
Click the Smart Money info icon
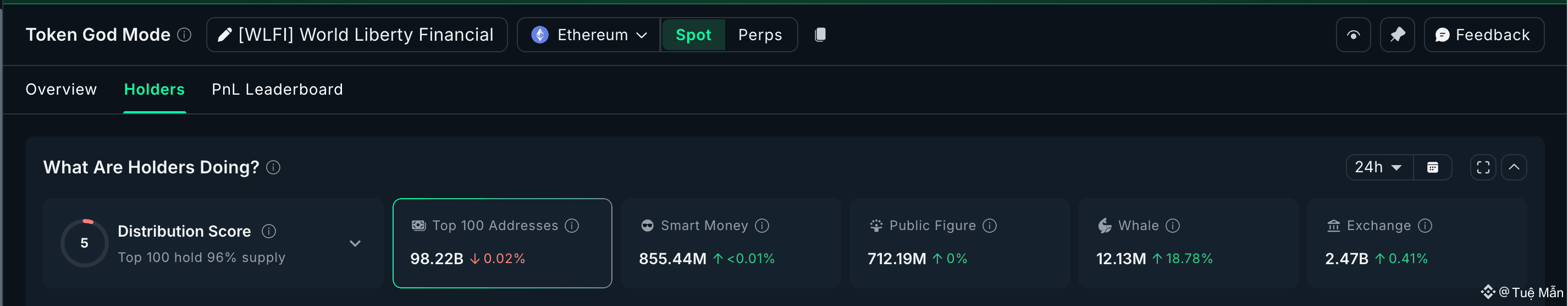(761, 226)
